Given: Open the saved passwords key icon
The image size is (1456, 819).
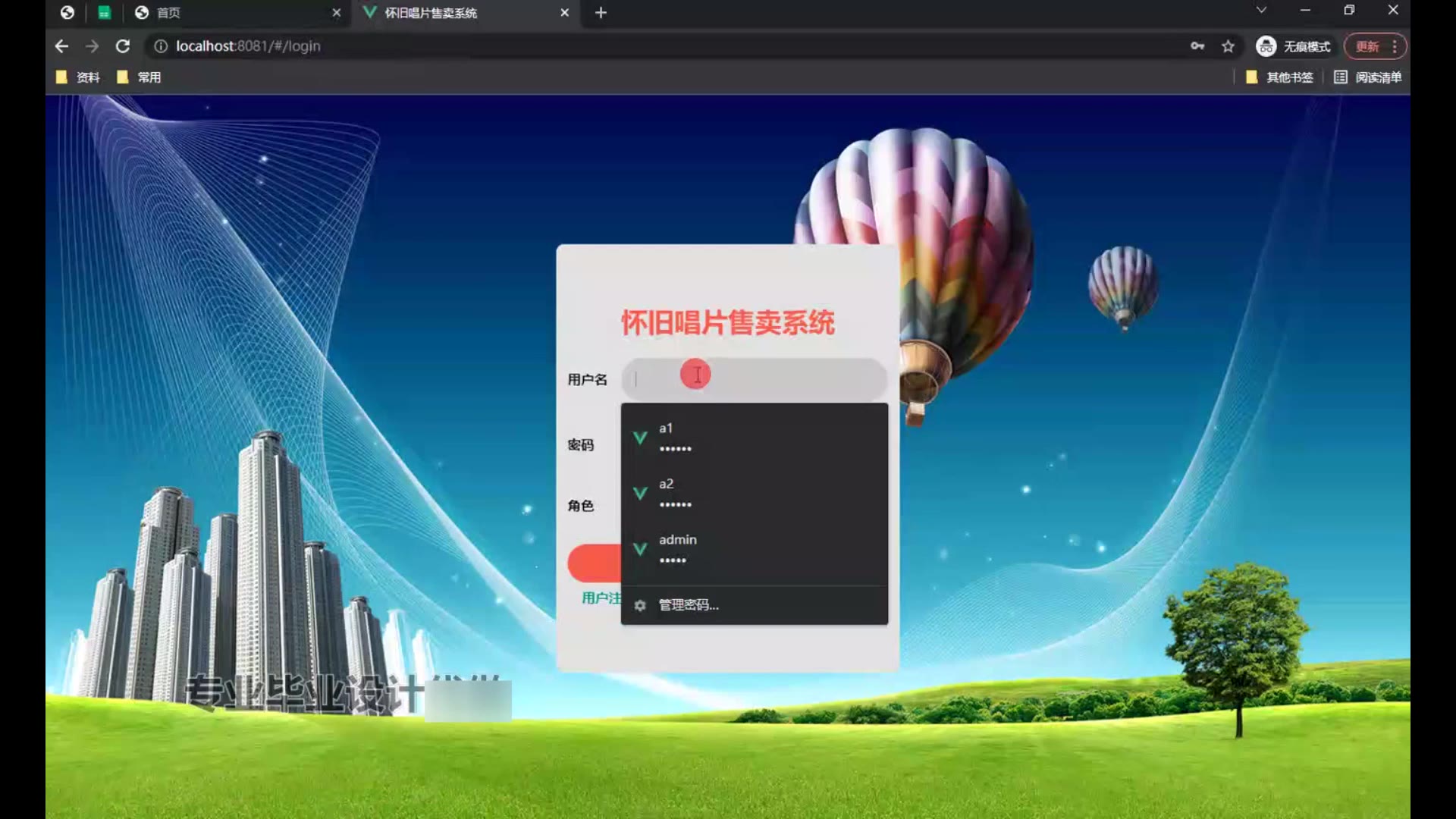Looking at the screenshot, I should click(x=1197, y=46).
